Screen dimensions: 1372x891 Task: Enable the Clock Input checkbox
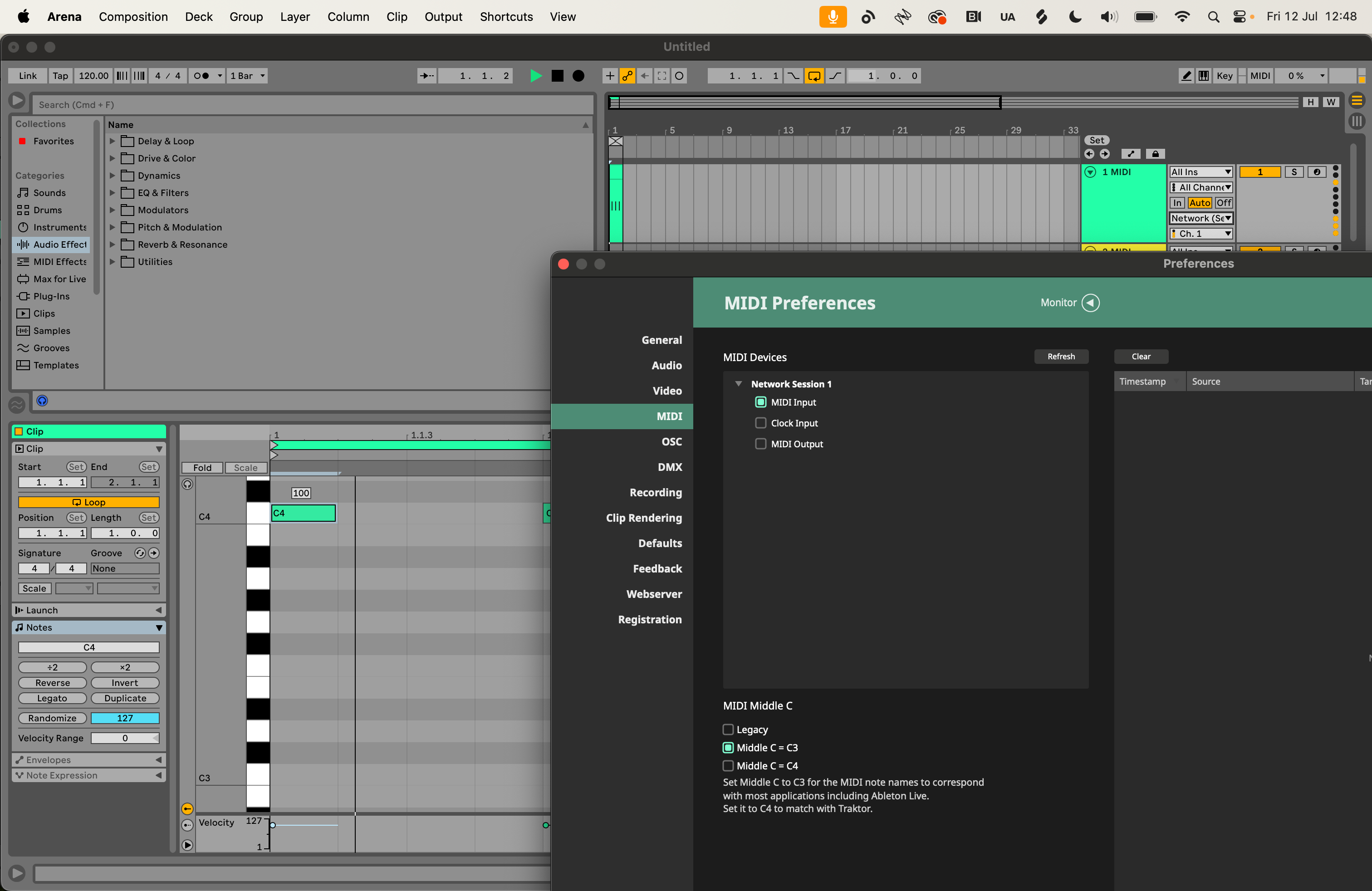pyautogui.click(x=760, y=423)
